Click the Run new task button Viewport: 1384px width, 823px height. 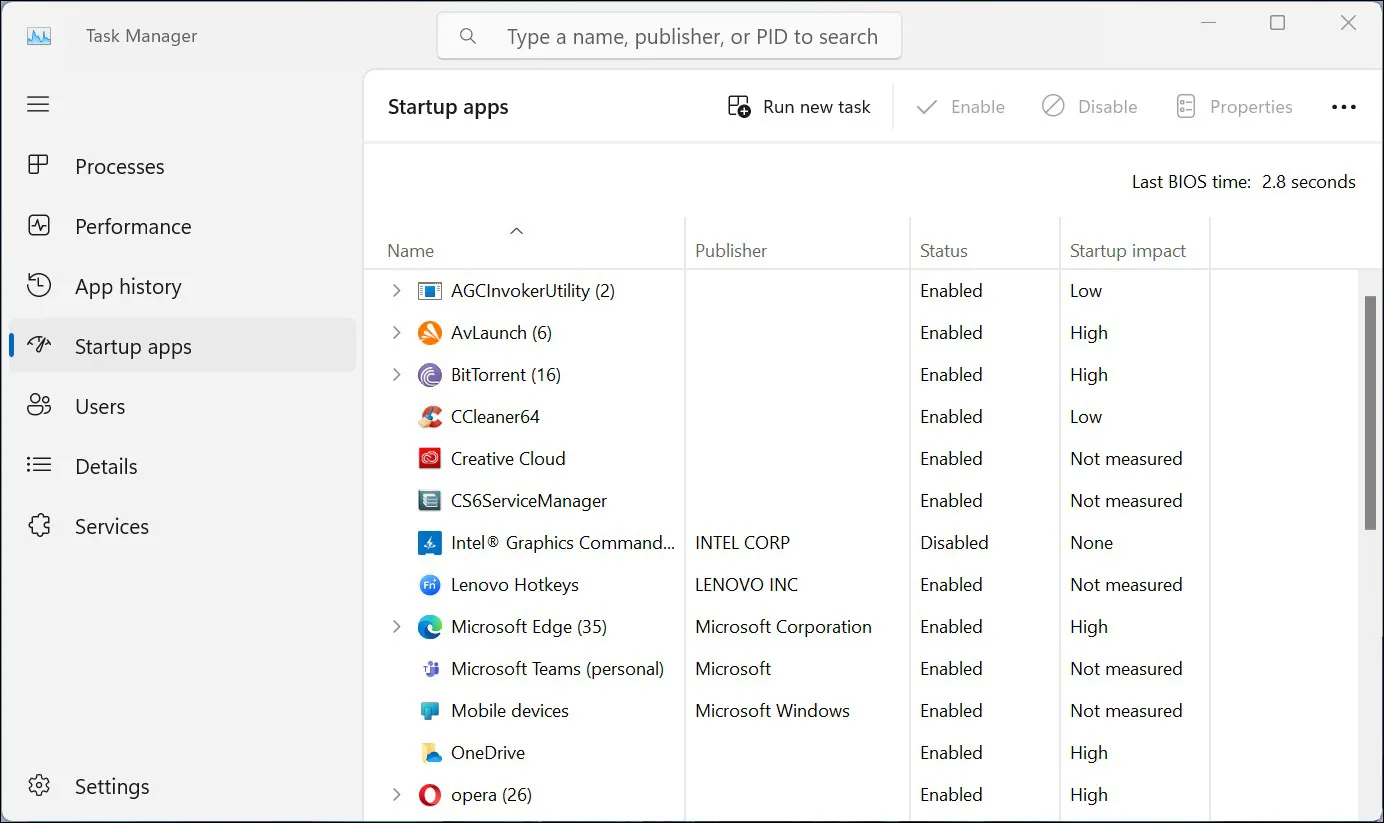798,106
